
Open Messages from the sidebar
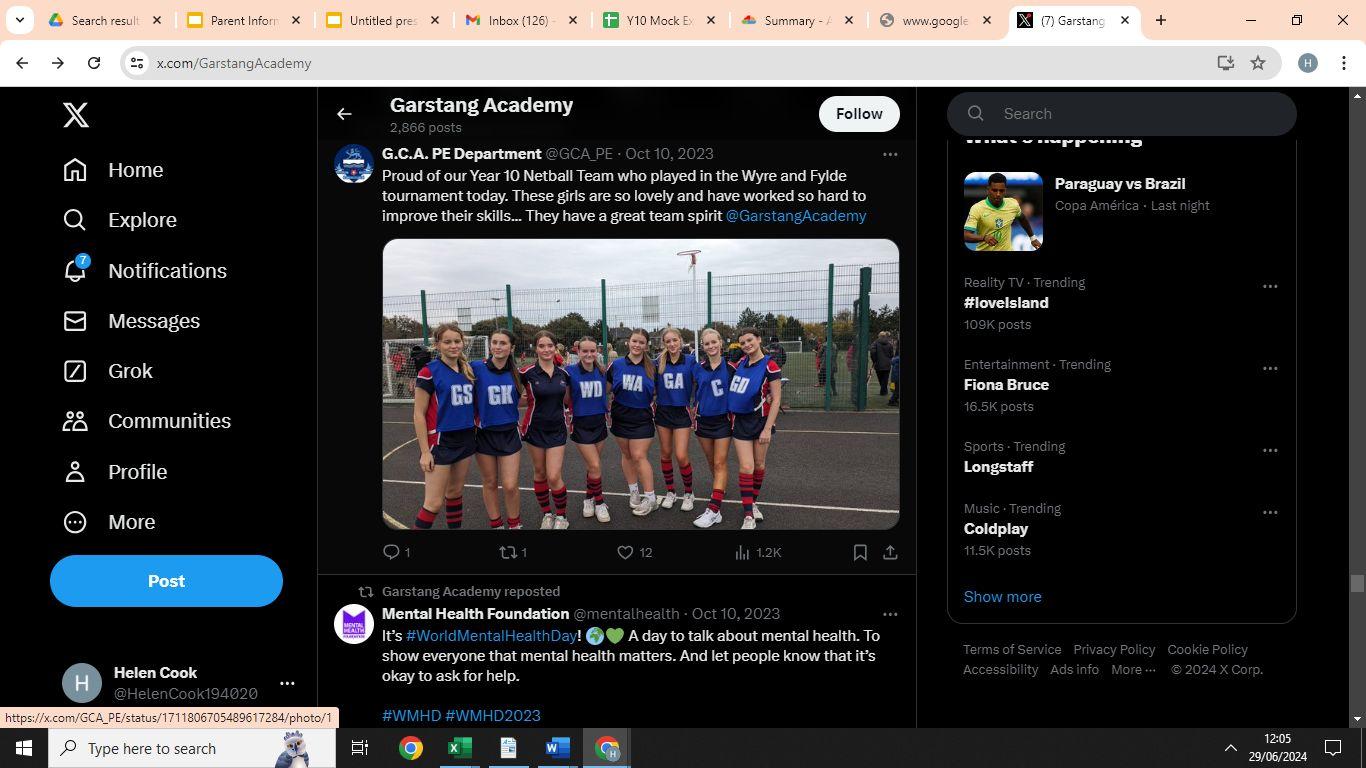pos(131,321)
